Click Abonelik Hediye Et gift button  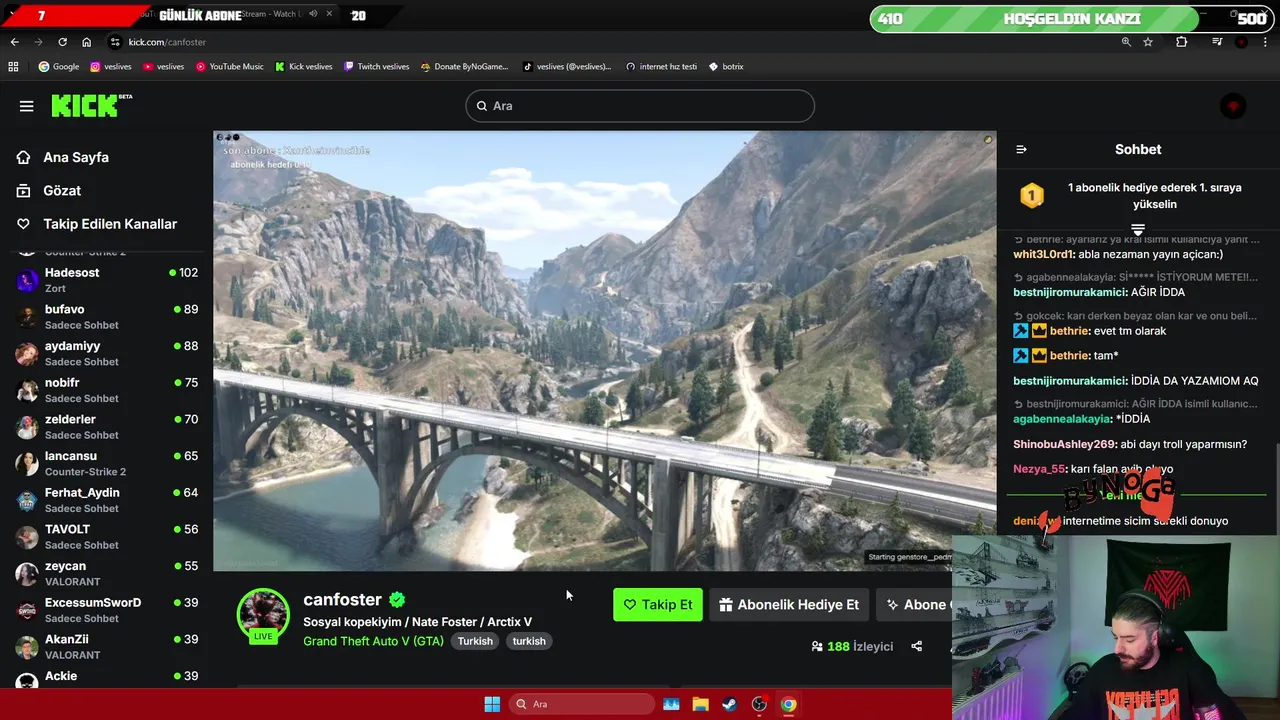[789, 605]
